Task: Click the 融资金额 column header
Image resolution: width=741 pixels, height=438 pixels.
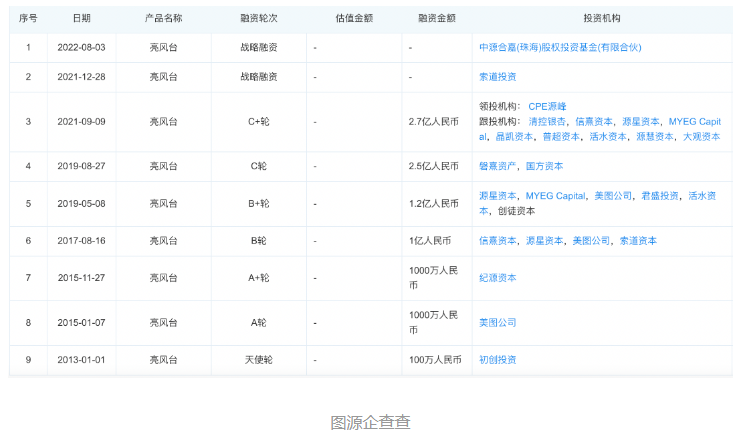Action: (x=436, y=19)
